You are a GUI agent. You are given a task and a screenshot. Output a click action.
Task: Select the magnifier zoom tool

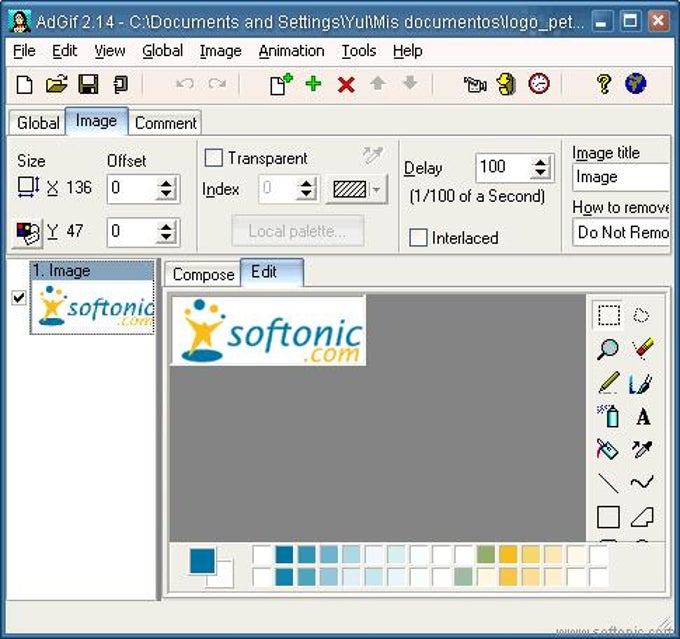point(608,349)
